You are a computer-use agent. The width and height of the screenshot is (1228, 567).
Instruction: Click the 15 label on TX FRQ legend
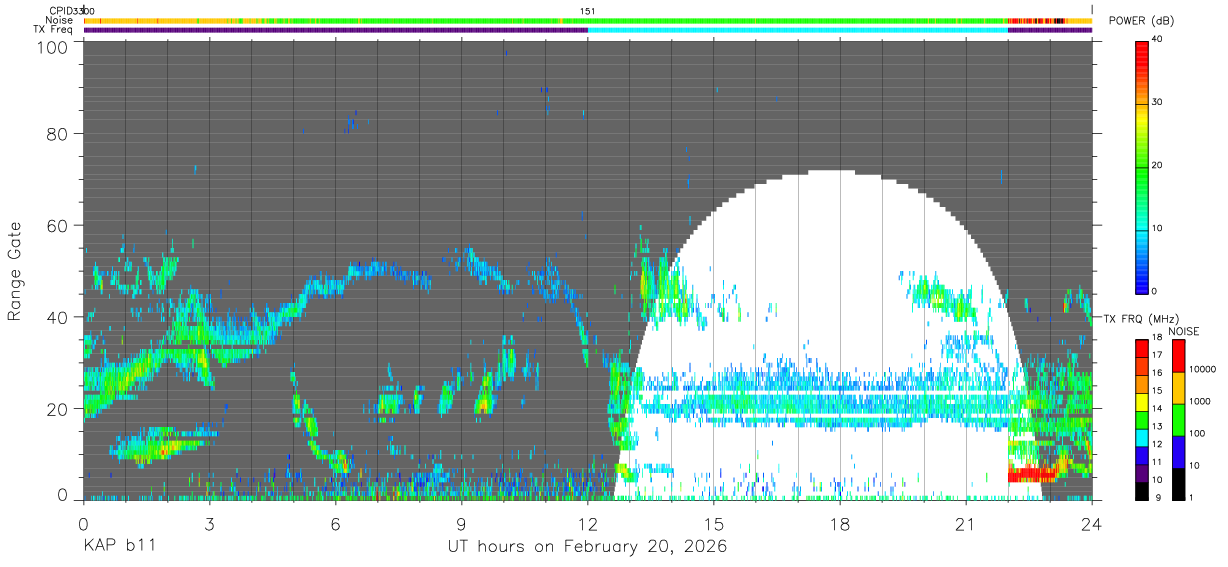pyautogui.click(x=1158, y=388)
